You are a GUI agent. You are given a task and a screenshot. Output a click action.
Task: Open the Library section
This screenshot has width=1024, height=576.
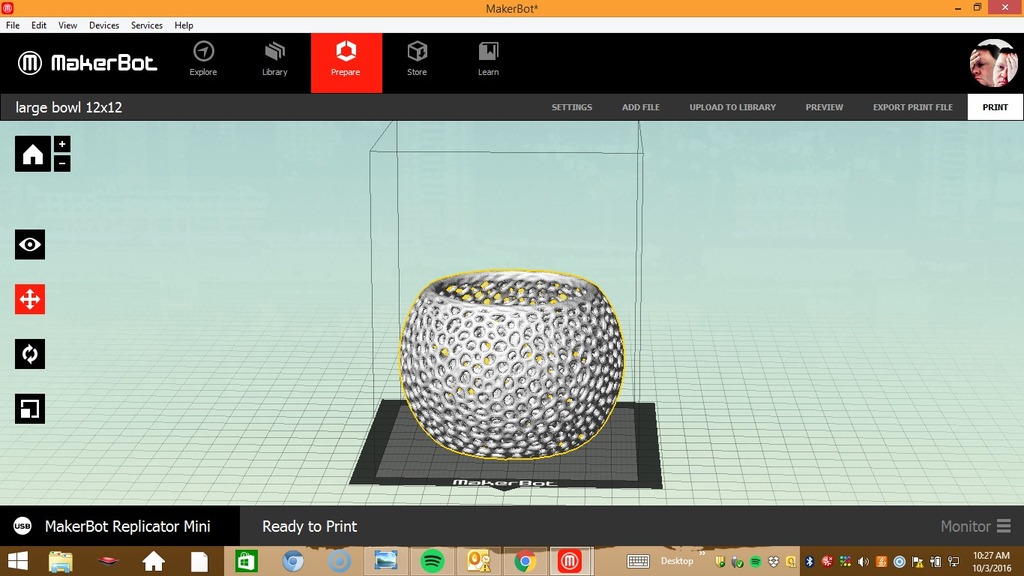274,60
